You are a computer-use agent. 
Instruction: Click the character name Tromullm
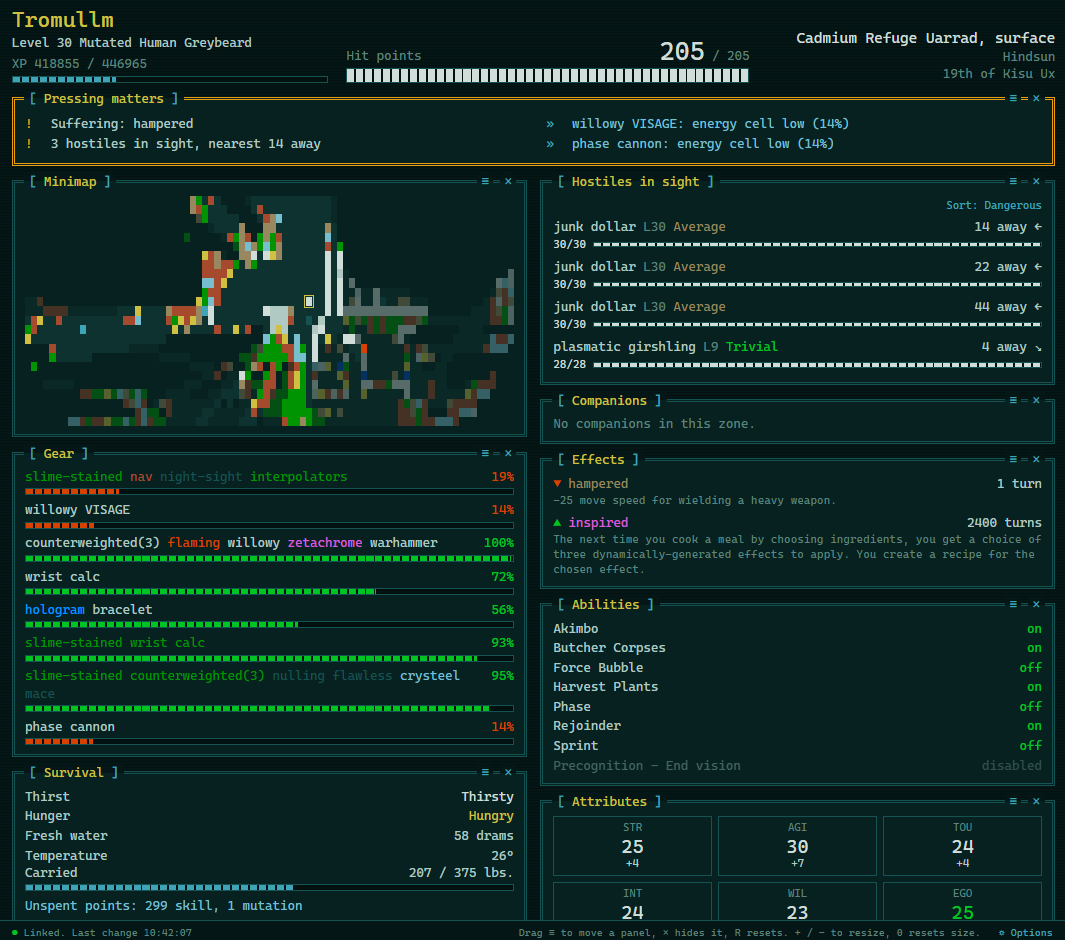coord(63,20)
